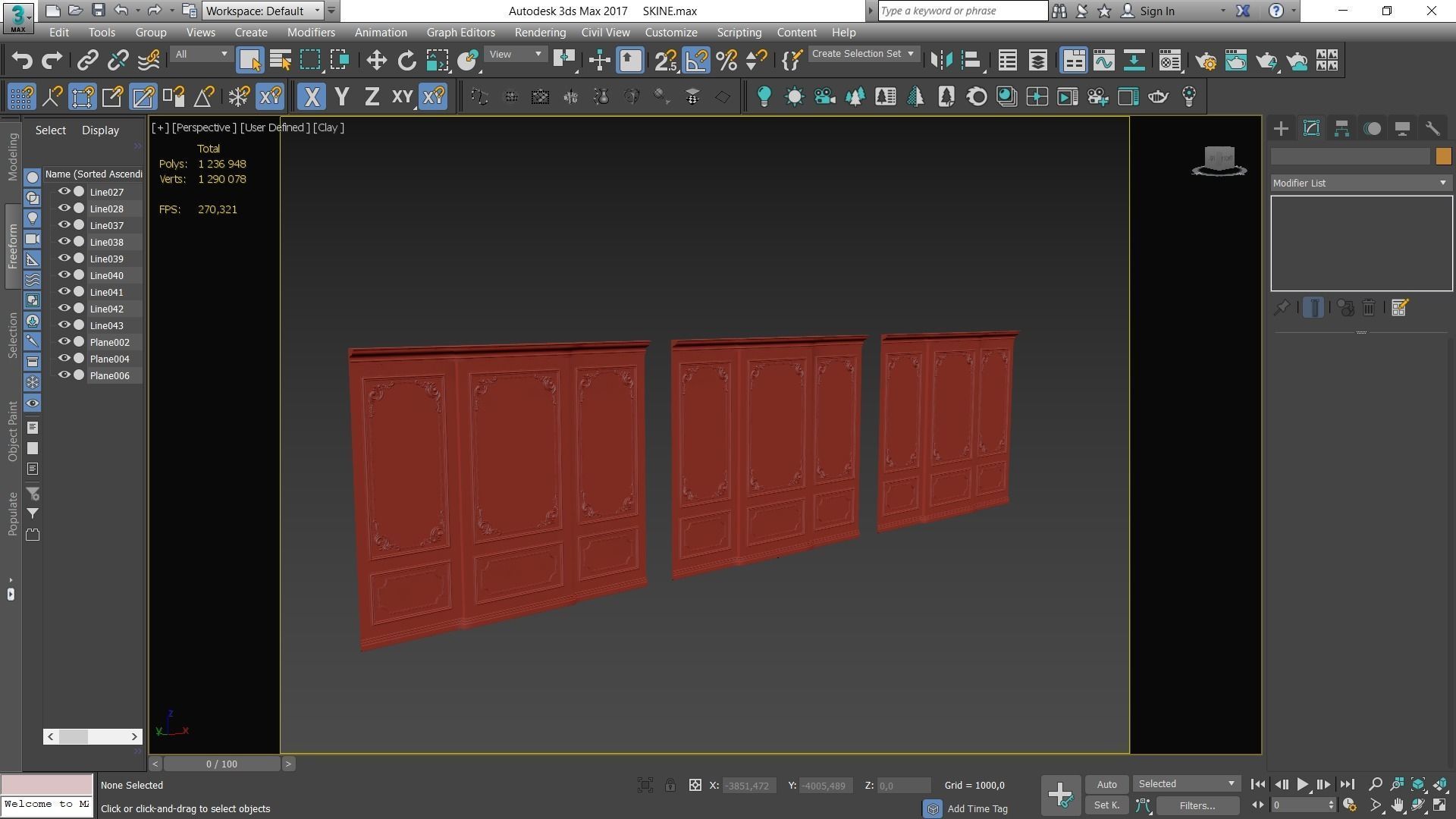Click the Scene Explorer horizontal scrollbar
This screenshot has width=1456, height=819.
click(93, 736)
